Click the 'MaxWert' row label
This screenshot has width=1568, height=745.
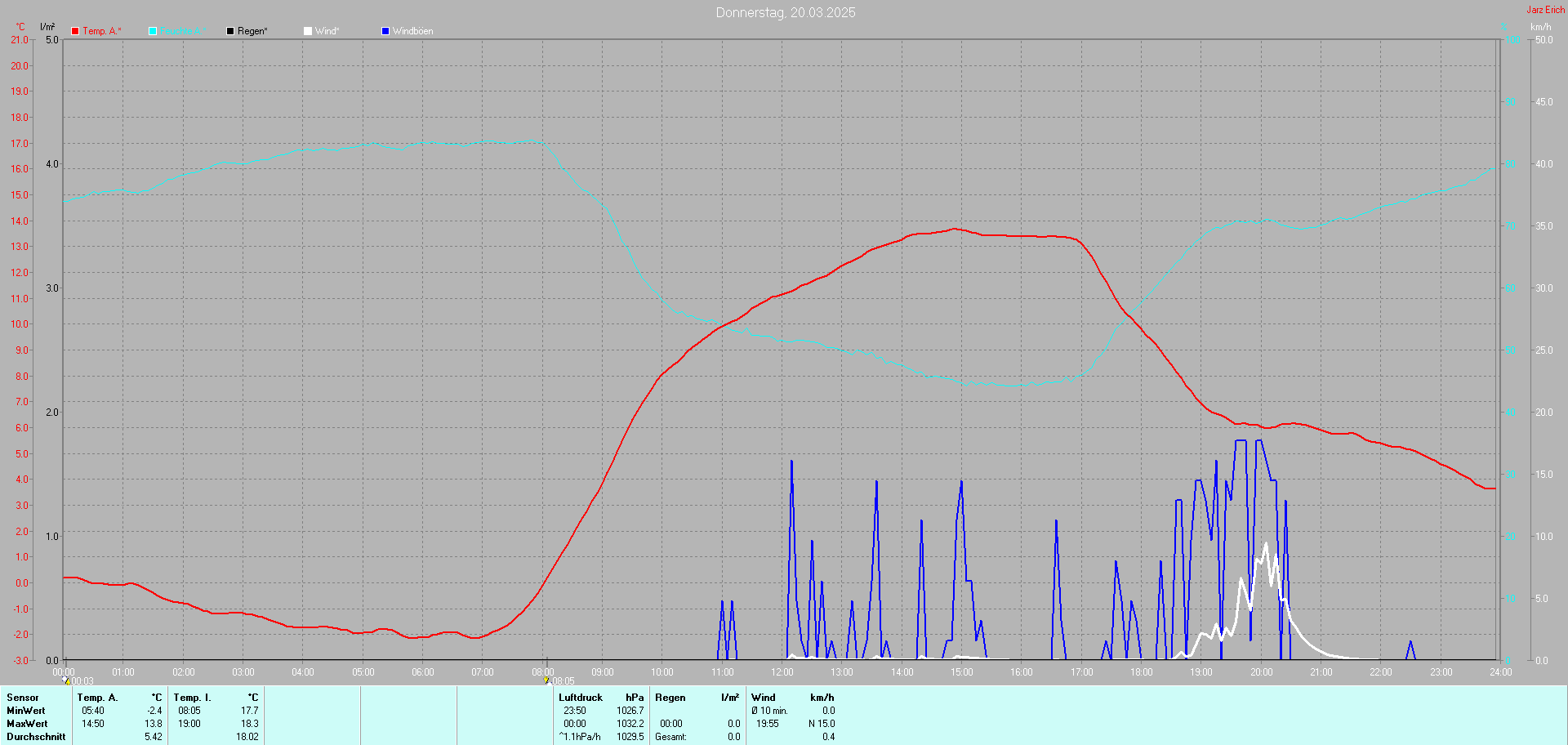[27, 724]
